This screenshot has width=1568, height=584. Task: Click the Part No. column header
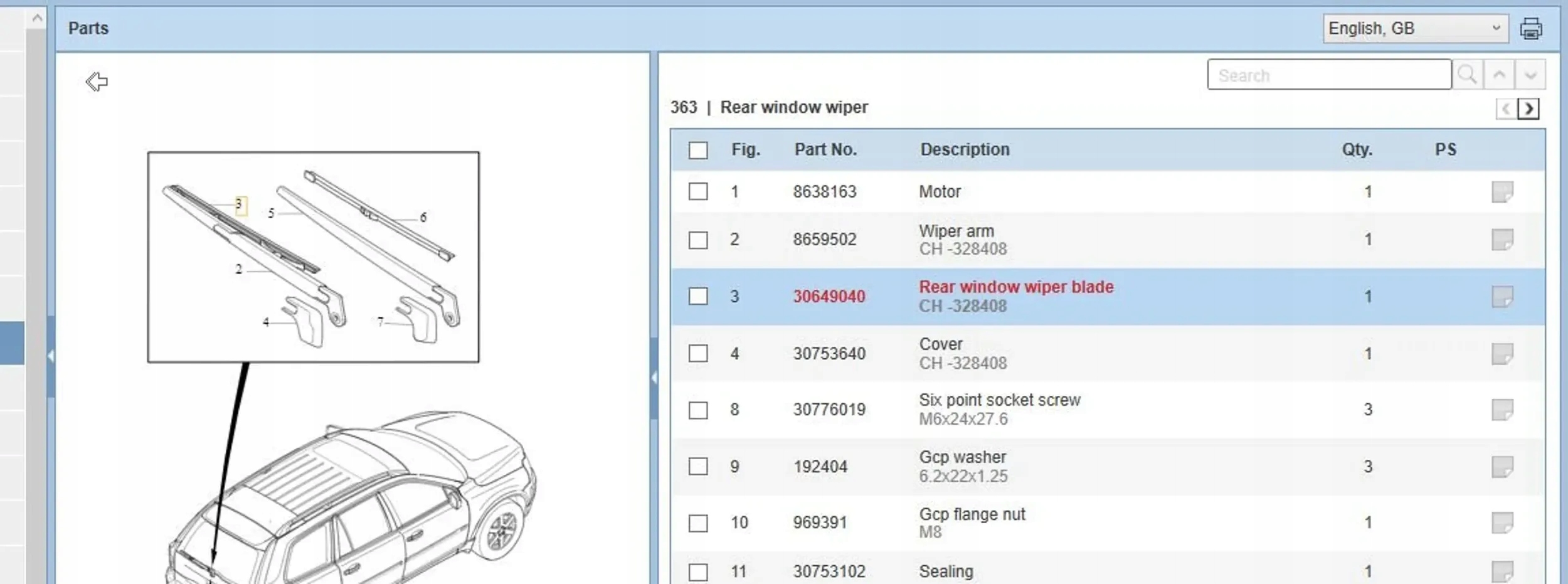coord(825,150)
